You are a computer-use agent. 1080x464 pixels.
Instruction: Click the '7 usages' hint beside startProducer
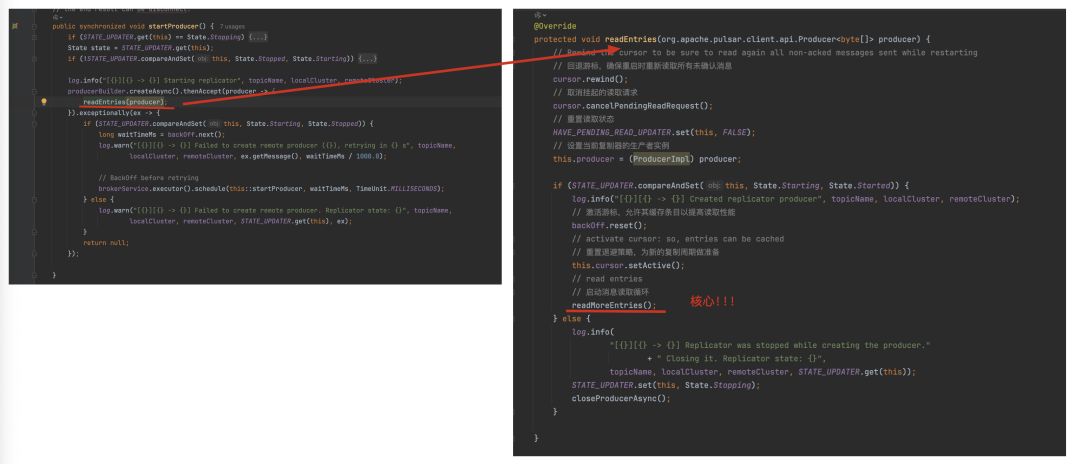coord(232,26)
